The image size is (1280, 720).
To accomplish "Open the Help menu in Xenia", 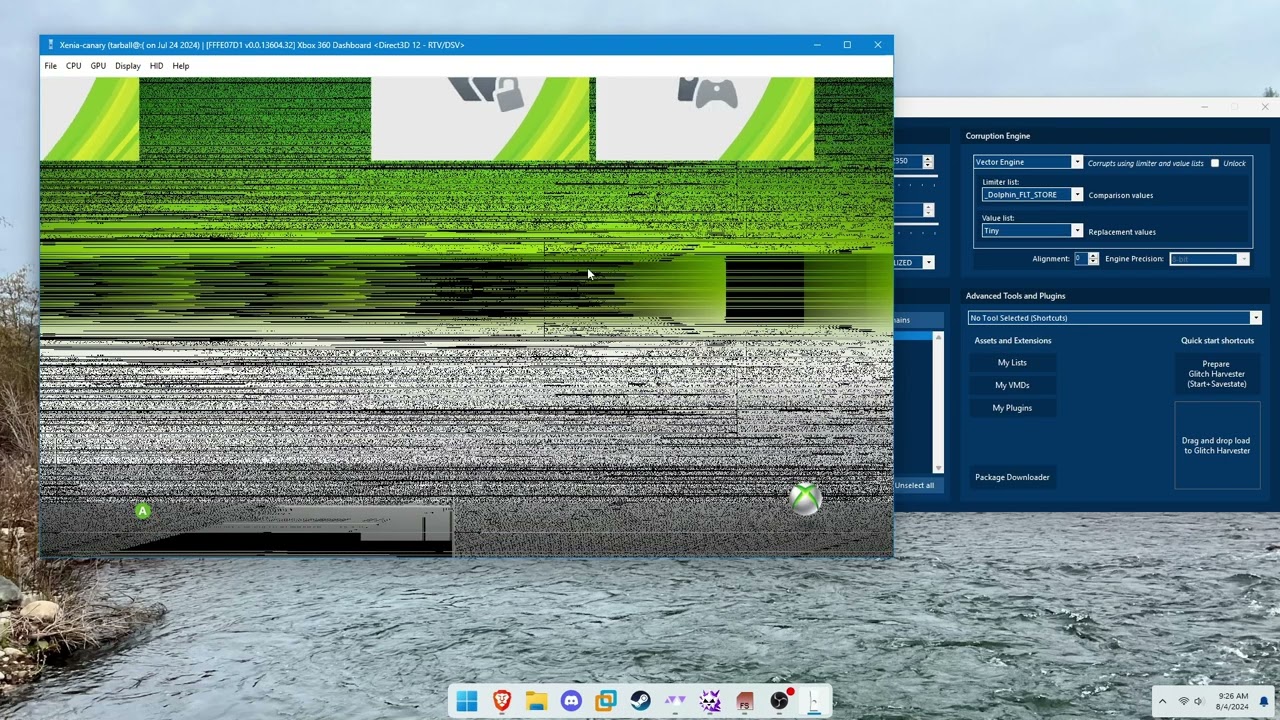I will point(180,66).
